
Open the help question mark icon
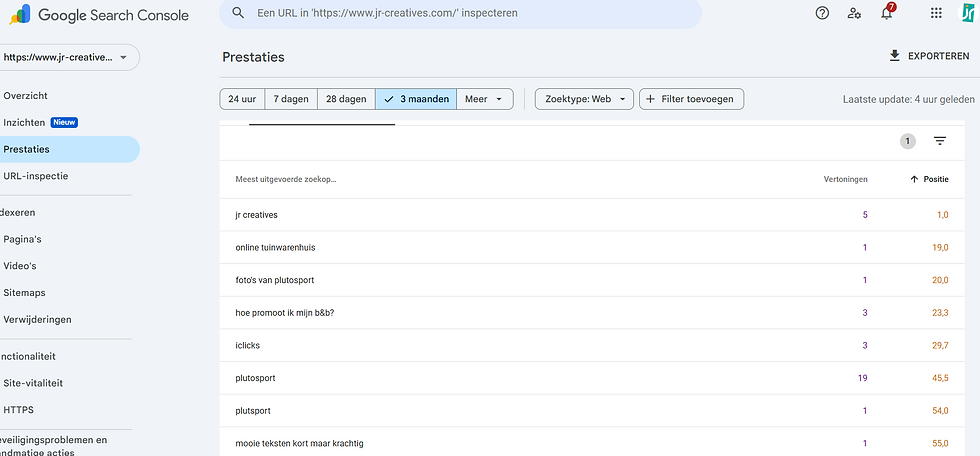tap(822, 13)
